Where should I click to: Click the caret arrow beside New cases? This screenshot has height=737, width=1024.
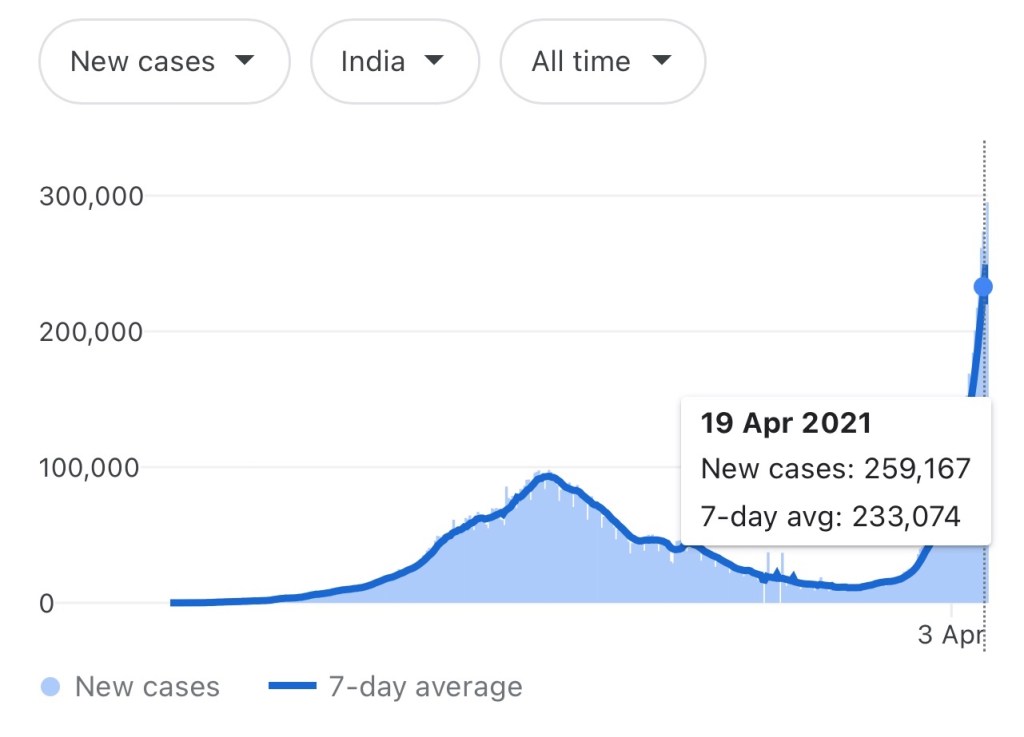pyautogui.click(x=244, y=60)
